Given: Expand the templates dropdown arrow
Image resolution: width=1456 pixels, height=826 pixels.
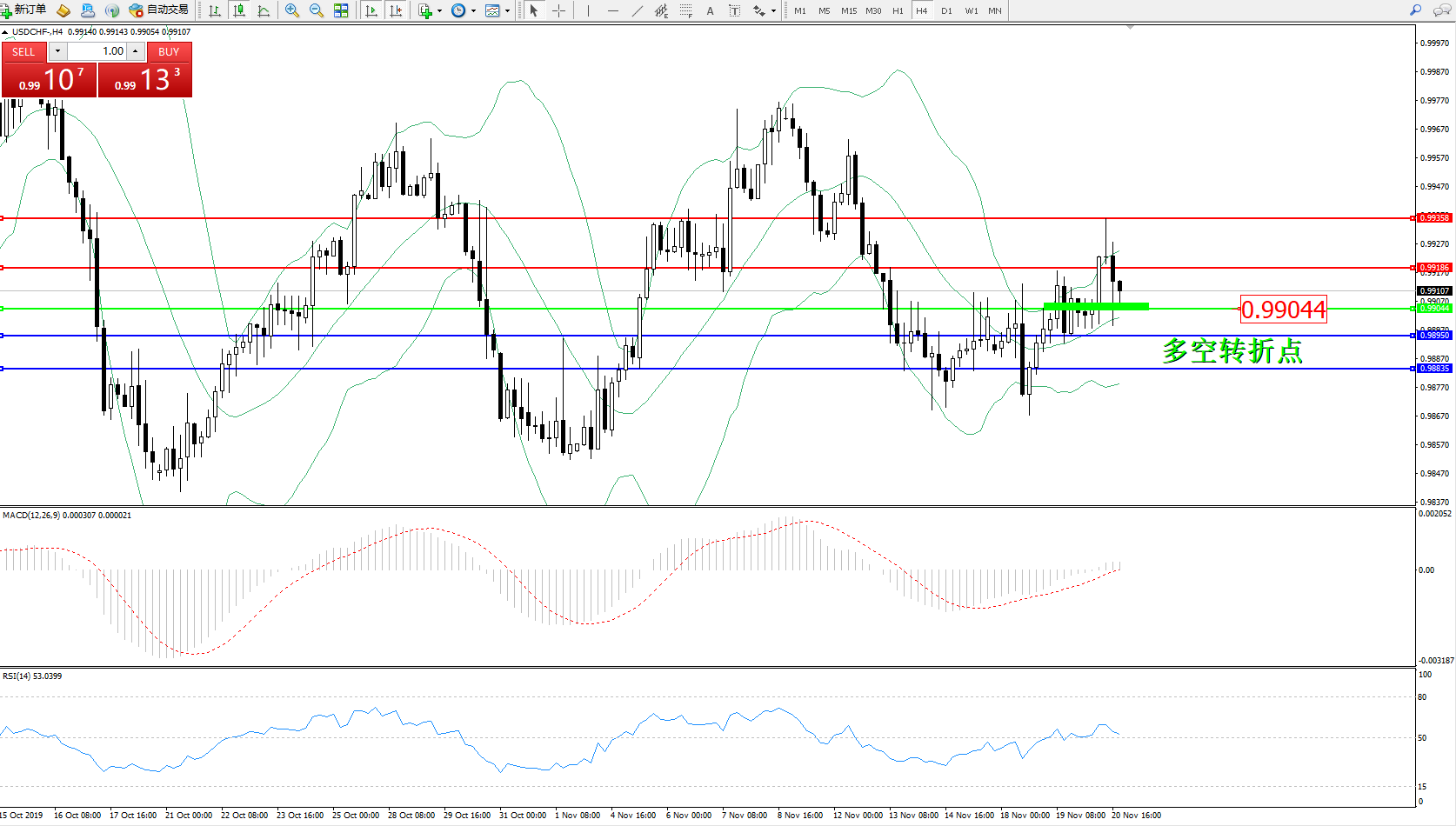Looking at the screenshot, I should pyautogui.click(x=507, y=11).
